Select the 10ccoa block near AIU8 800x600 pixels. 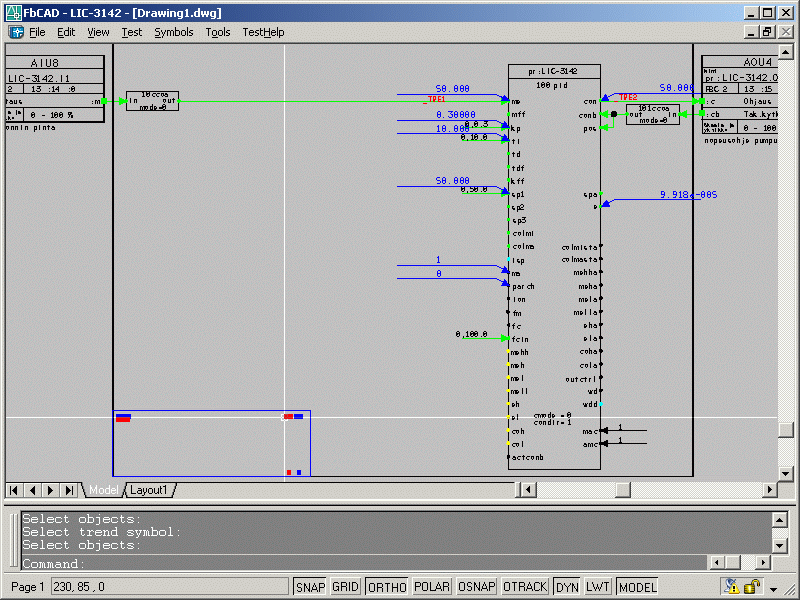click(x=152, y=101)
